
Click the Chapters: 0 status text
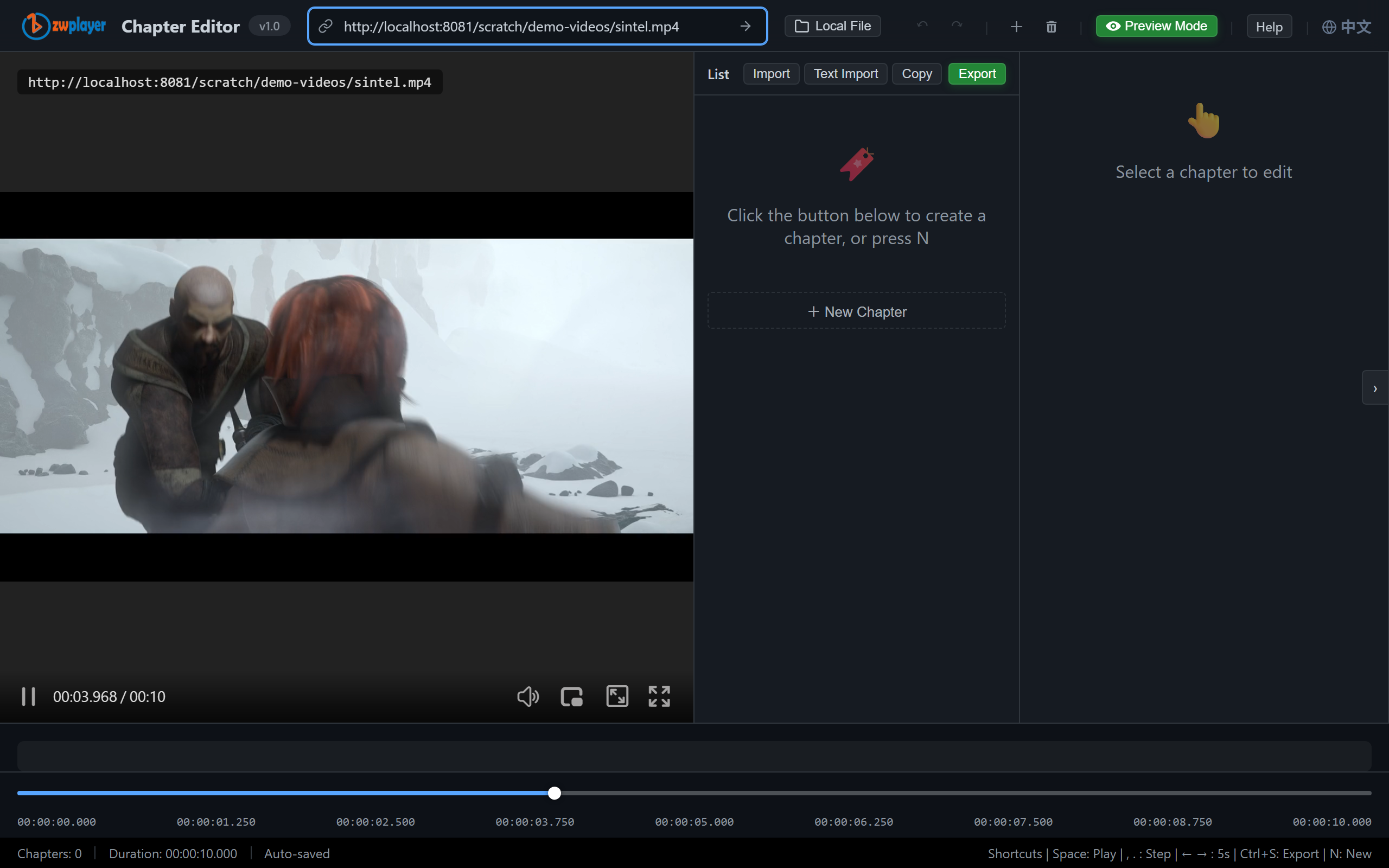pos(49,854)
